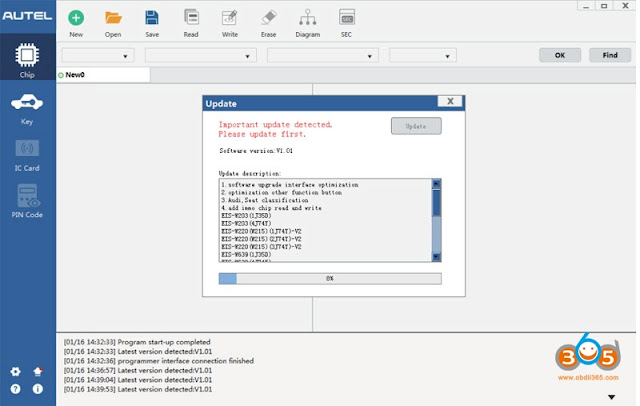Close the Update dialog
This screenshot has width=640, height=406.
(x=450, y=101)
